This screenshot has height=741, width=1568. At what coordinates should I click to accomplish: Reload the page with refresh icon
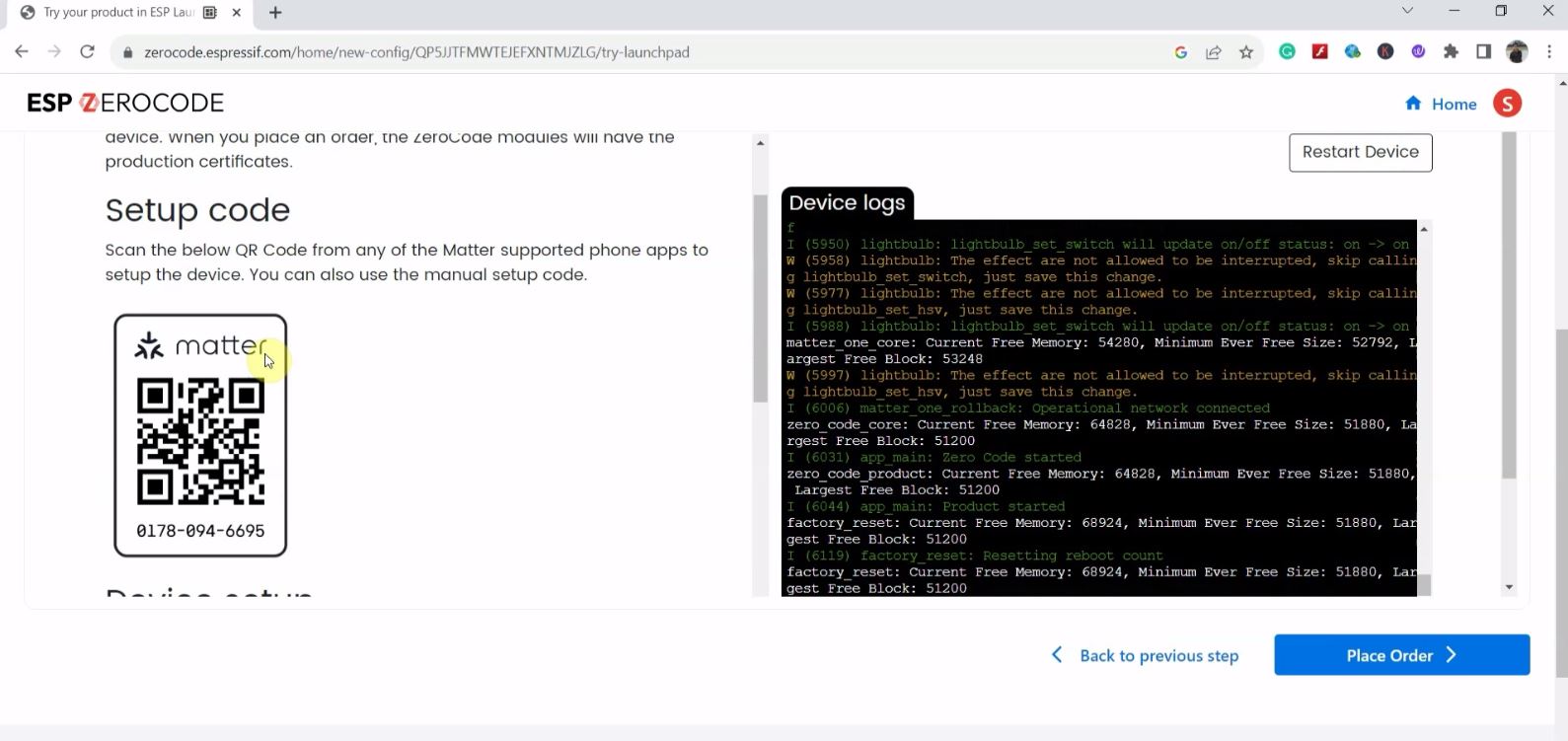pyautogui.click(x=88, y=52)
